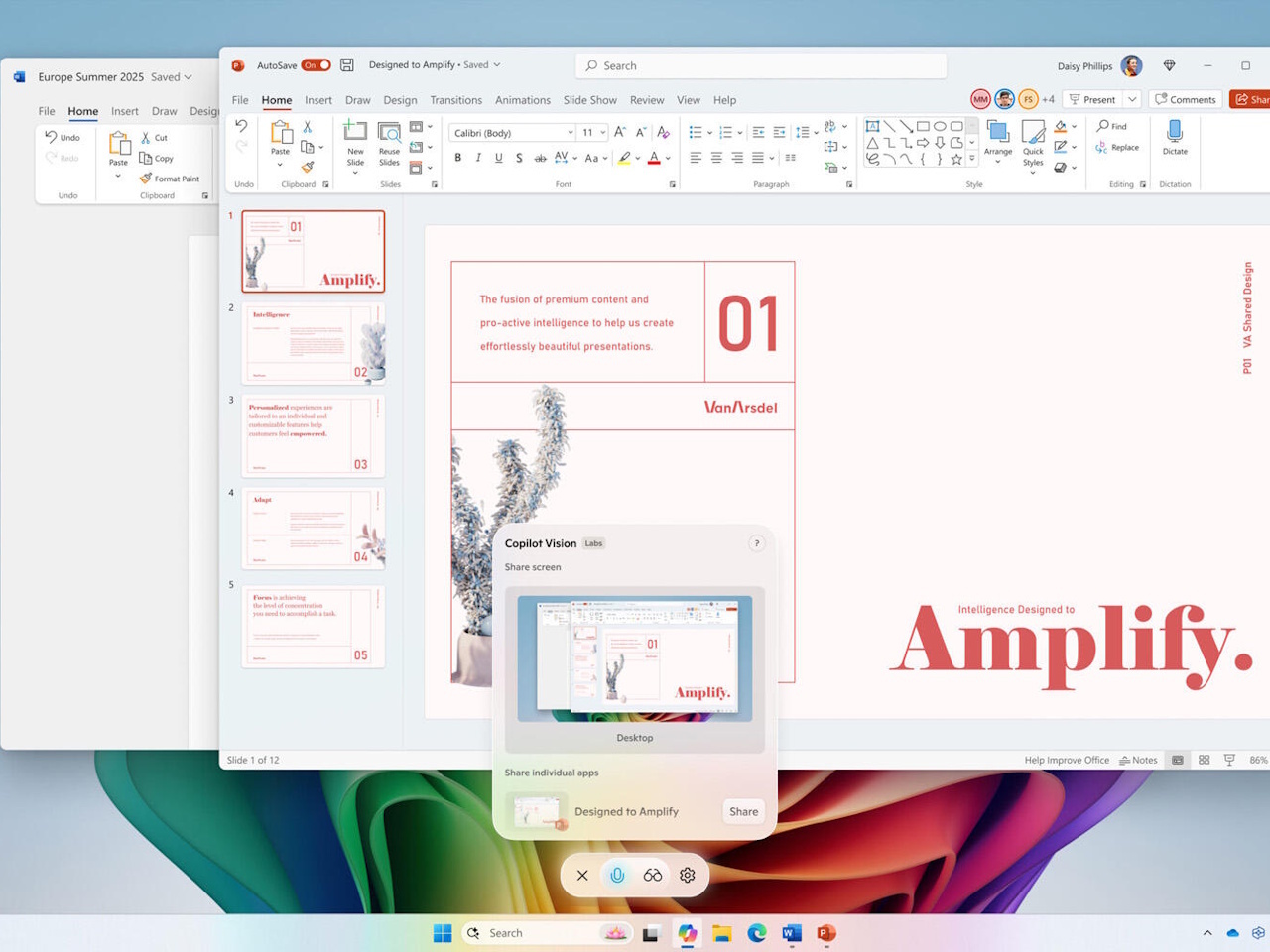Open the font size 11 dropdown
Viewport: 1270px width, 952px height.
click(603, 132)
